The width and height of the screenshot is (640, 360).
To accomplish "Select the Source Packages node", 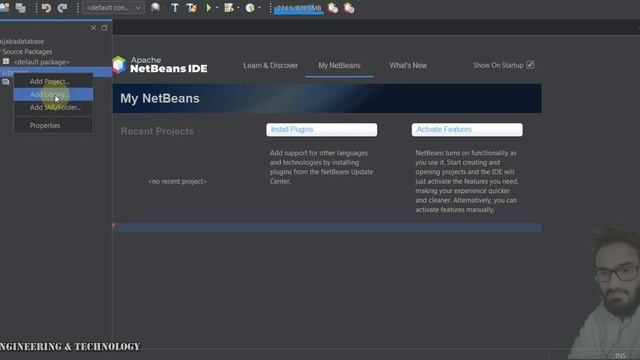I will coord(27,51).
